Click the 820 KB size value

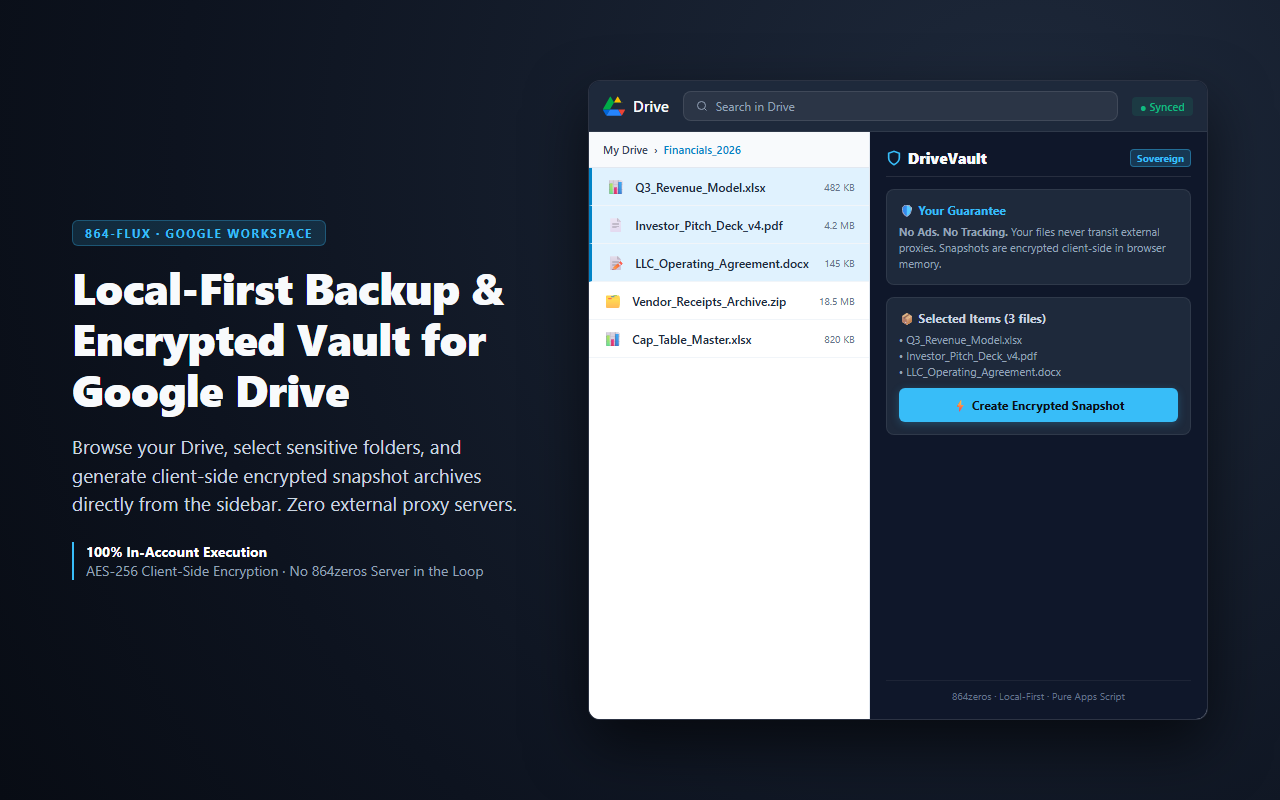click(x=839, y=340)
